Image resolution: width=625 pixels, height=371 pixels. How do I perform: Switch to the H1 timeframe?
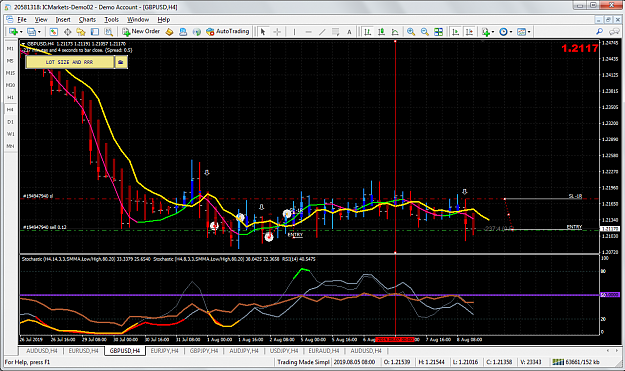click(x=10, y=97)
